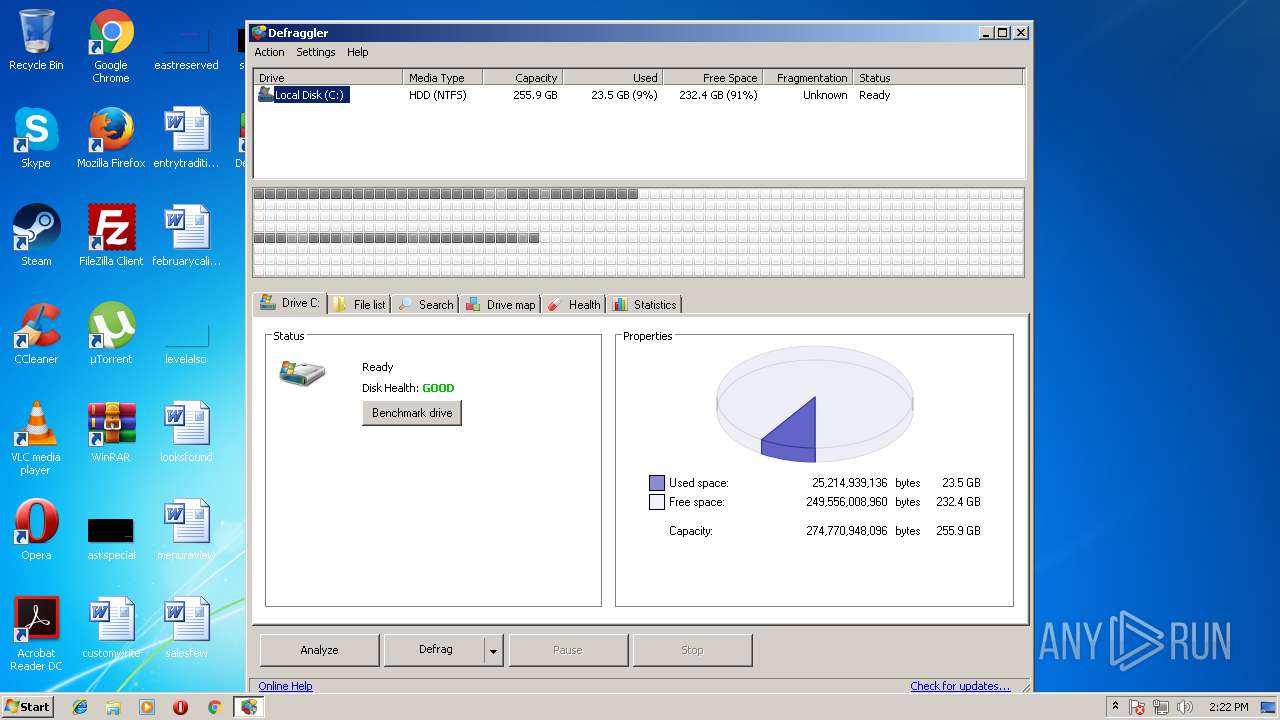The width and height of the screenshot is (1280, 720).
Task: Switch to the Health tab
Action: (574, 305)
